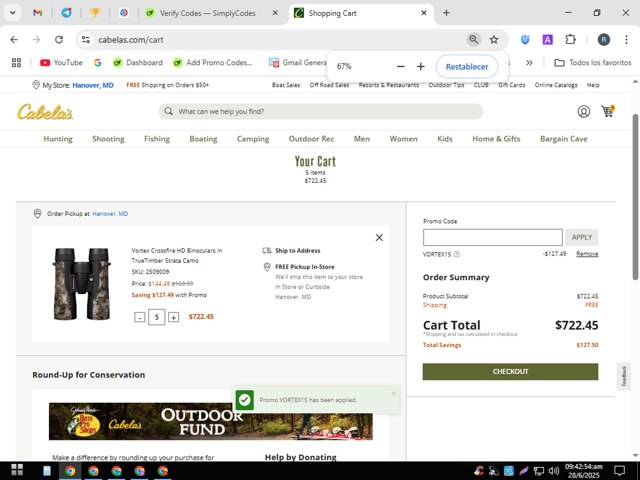640x480 pixels.
Task: Select FREE Pickup In-Store option
Action: coord(299,267)
